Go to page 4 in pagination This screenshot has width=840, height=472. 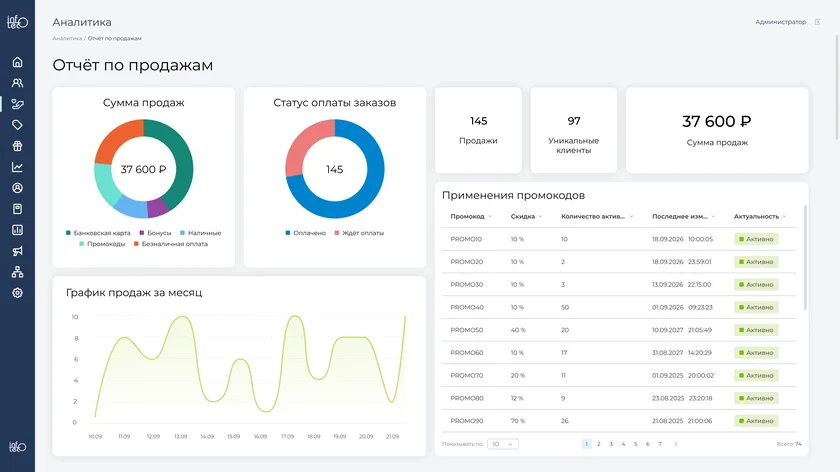pyautogui.click(x=624, y=444)
